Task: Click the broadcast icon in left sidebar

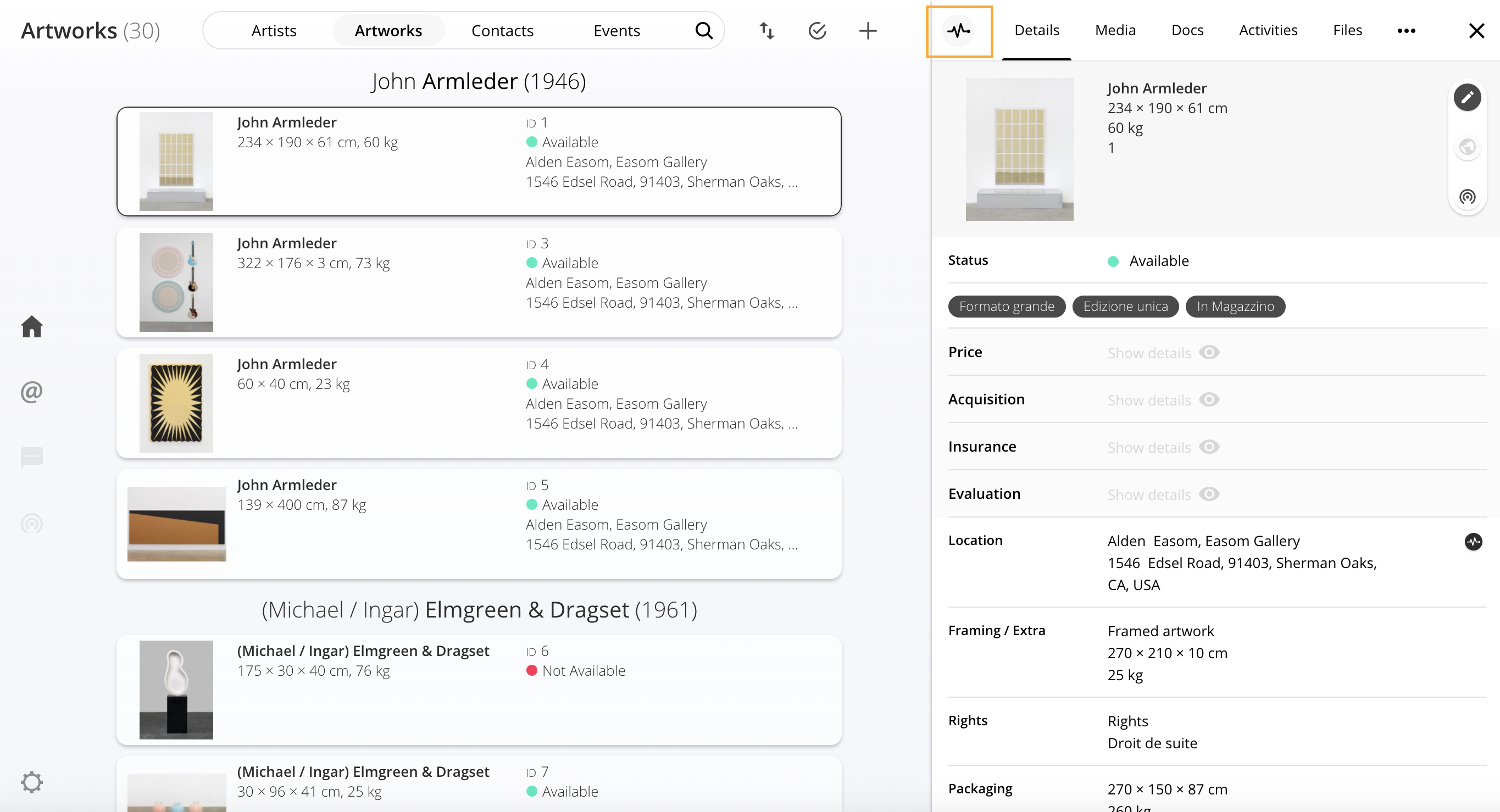Action: [x=31, y=524]
